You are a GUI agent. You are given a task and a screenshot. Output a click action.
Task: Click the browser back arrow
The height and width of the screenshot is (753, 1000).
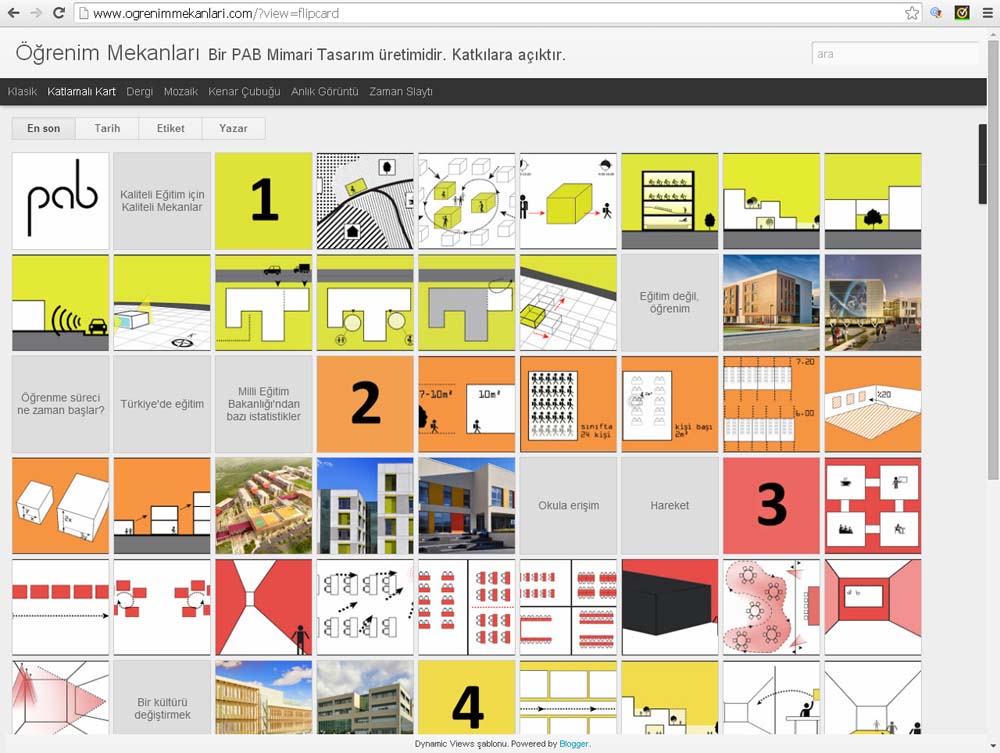tap(13, 13)
